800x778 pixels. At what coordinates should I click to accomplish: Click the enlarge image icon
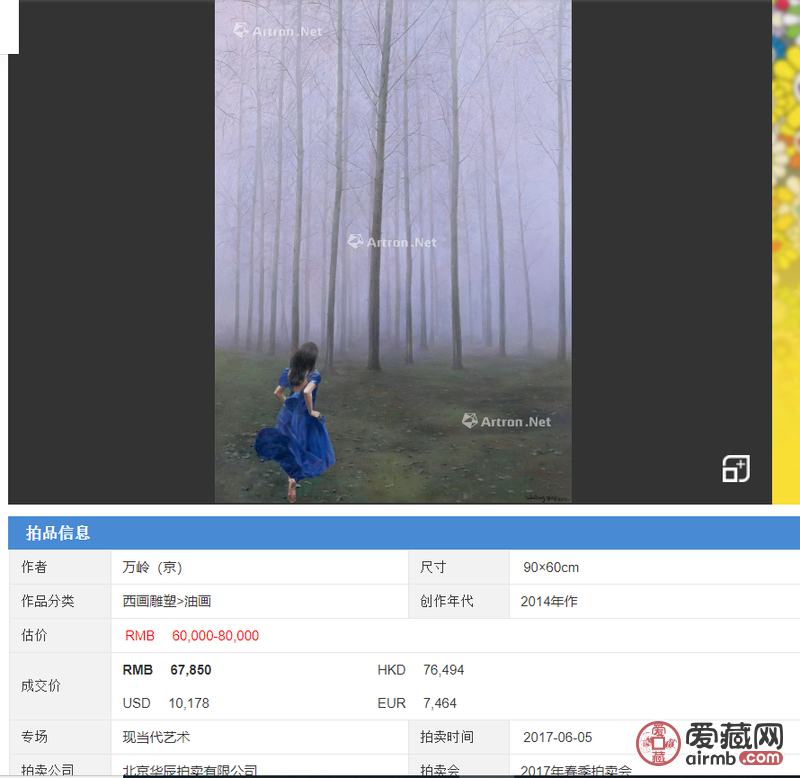[736, 468]
